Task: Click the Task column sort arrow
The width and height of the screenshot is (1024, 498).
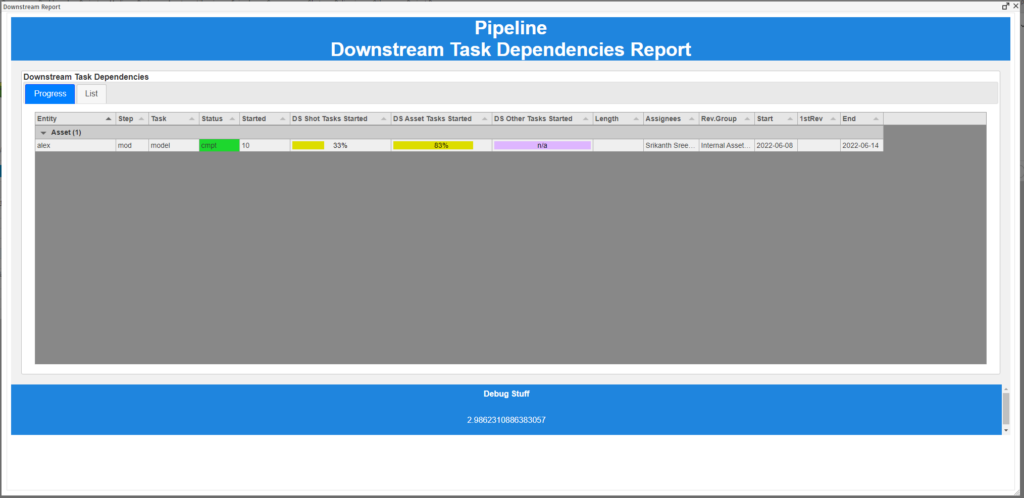Action: coord(191,119)
